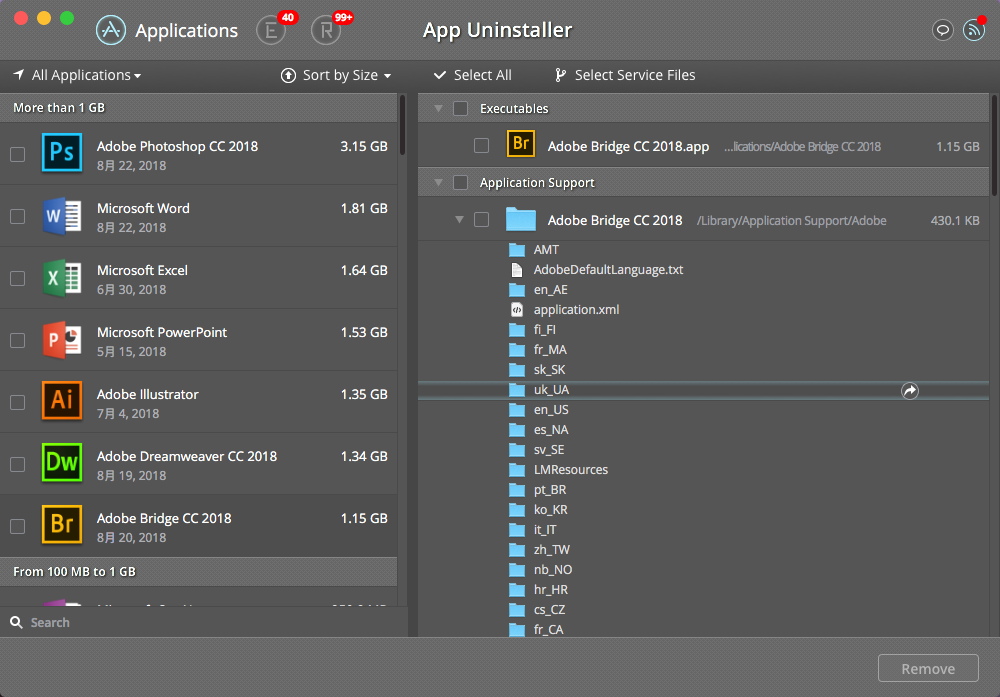1000x697 pixels.
Task: Open the Applications tab icon
Action: point(111,30)
